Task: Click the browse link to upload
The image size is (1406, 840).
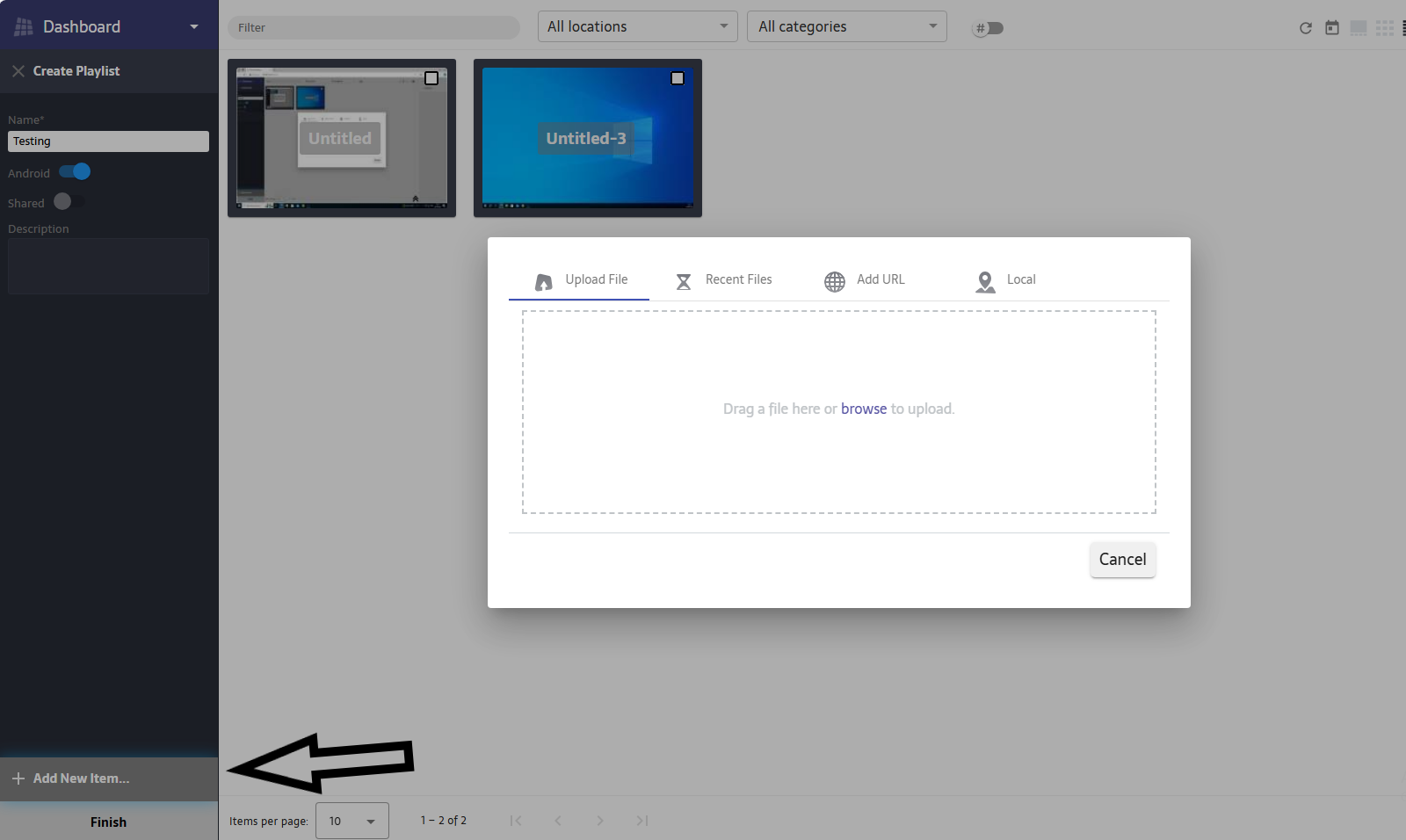Action: click(863, 409)
